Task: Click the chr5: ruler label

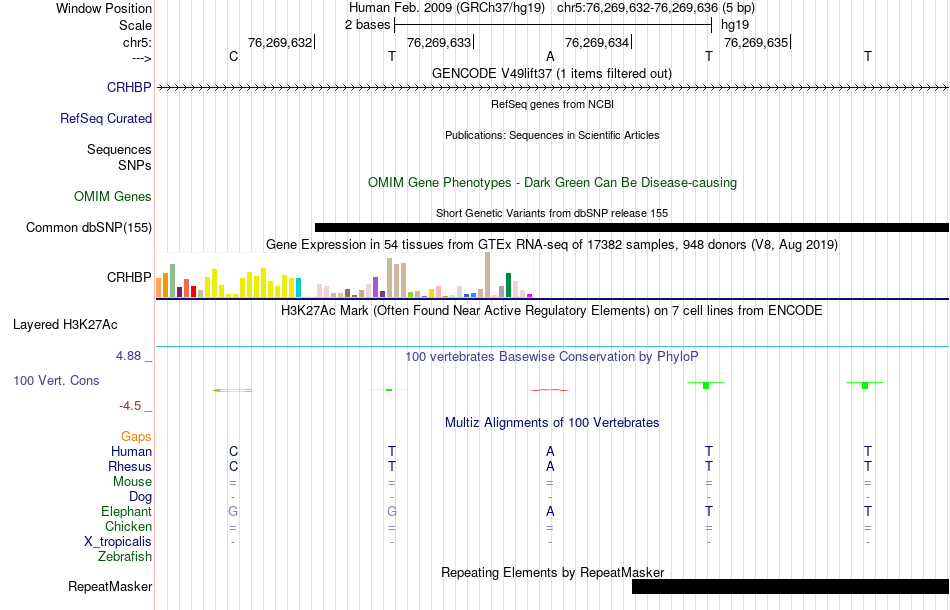Action: (137, 42)
